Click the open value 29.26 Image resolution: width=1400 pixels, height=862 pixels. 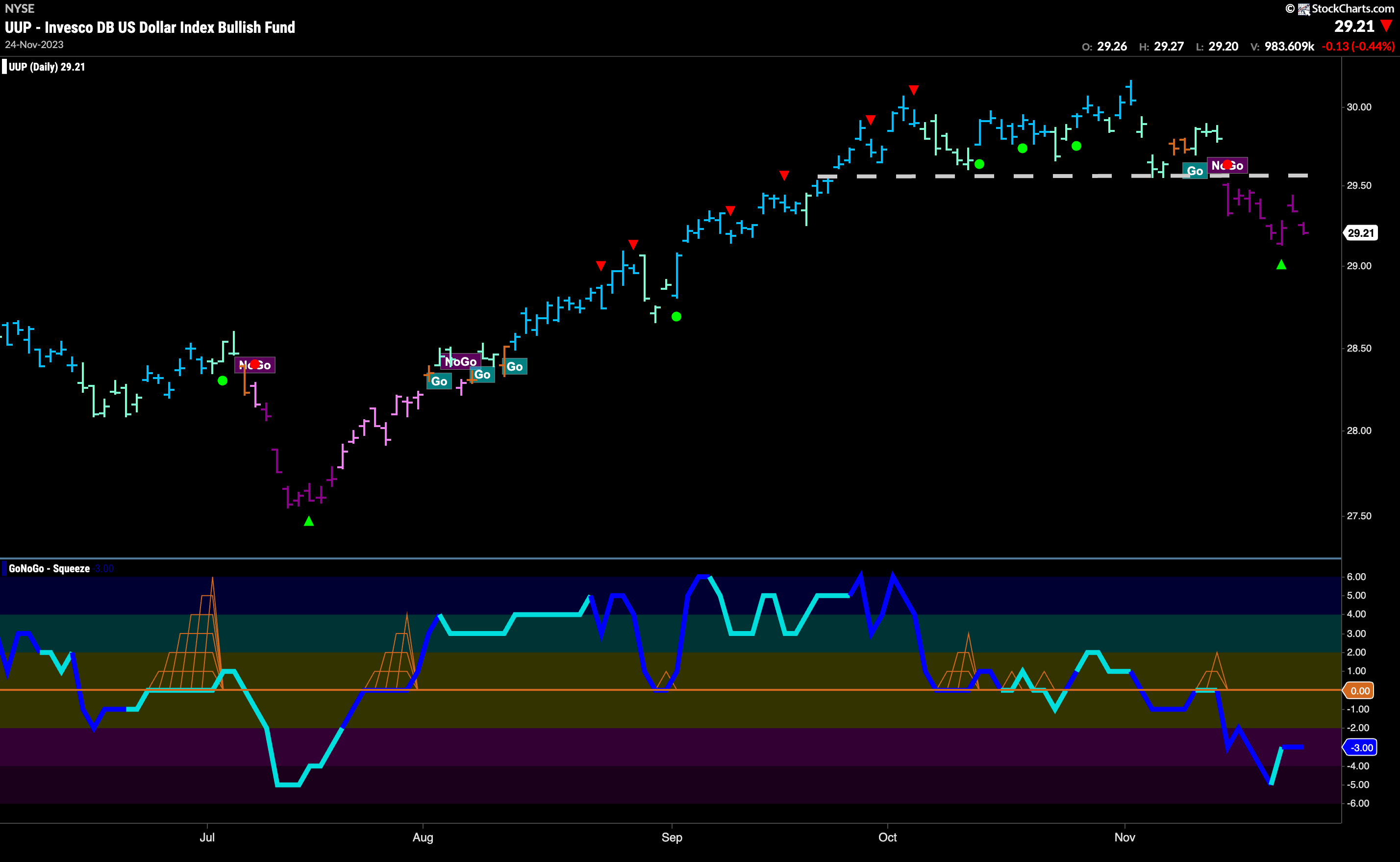pyautogui.click(x=1112, y=46)
